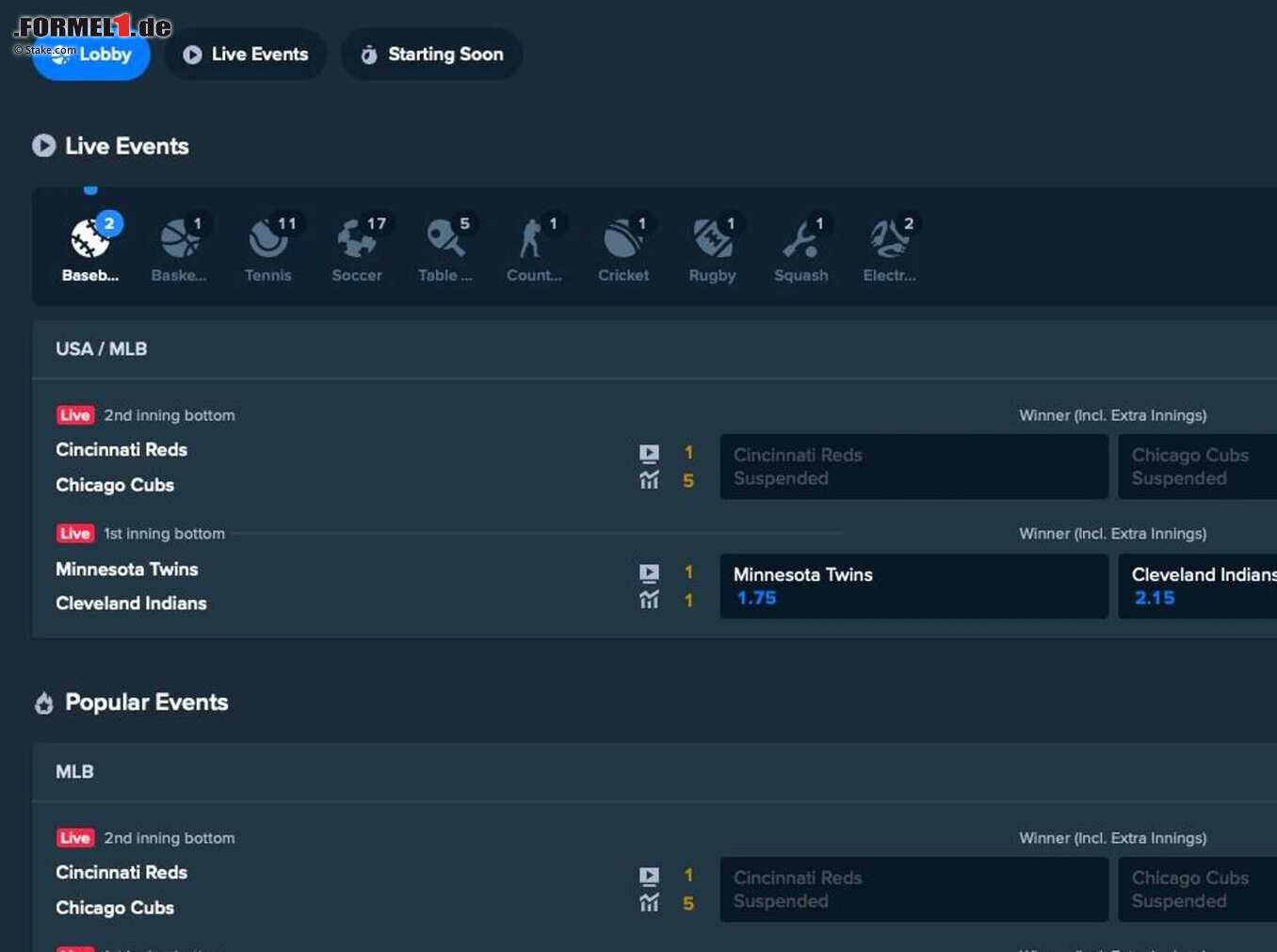Image resolution: width=1277 pixels, height=952 pixels.
Task: Click the Winner label above Twins odds
Action: point(1112,534)
